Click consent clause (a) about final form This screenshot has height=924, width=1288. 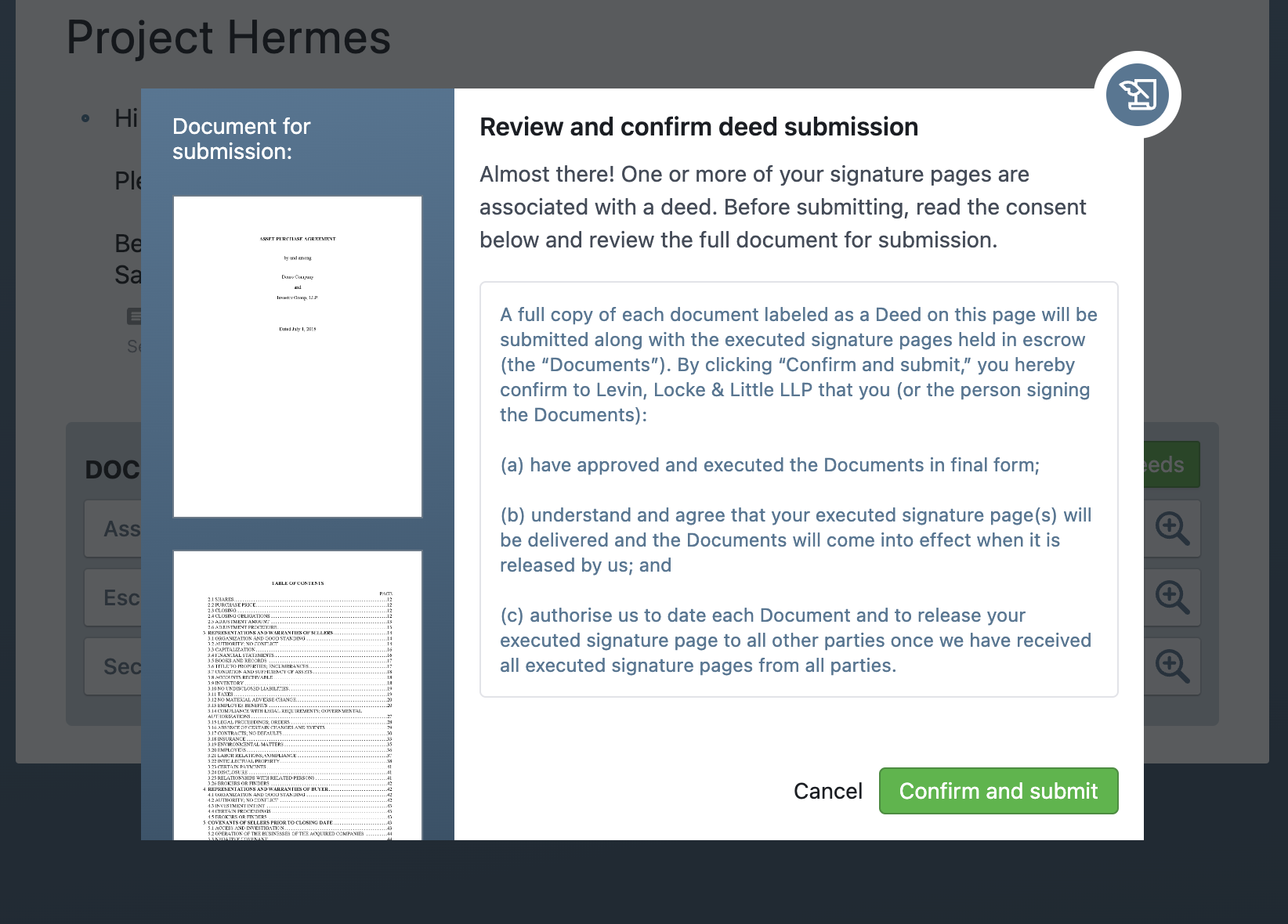point(769,465)
